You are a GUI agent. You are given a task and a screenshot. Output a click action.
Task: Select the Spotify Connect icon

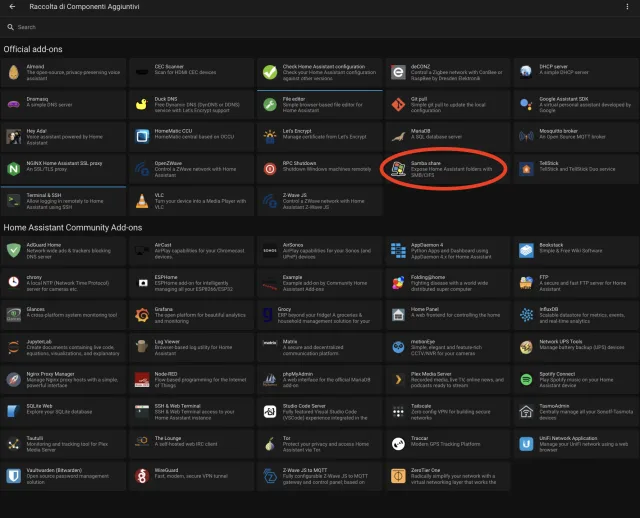click(526, 378)
